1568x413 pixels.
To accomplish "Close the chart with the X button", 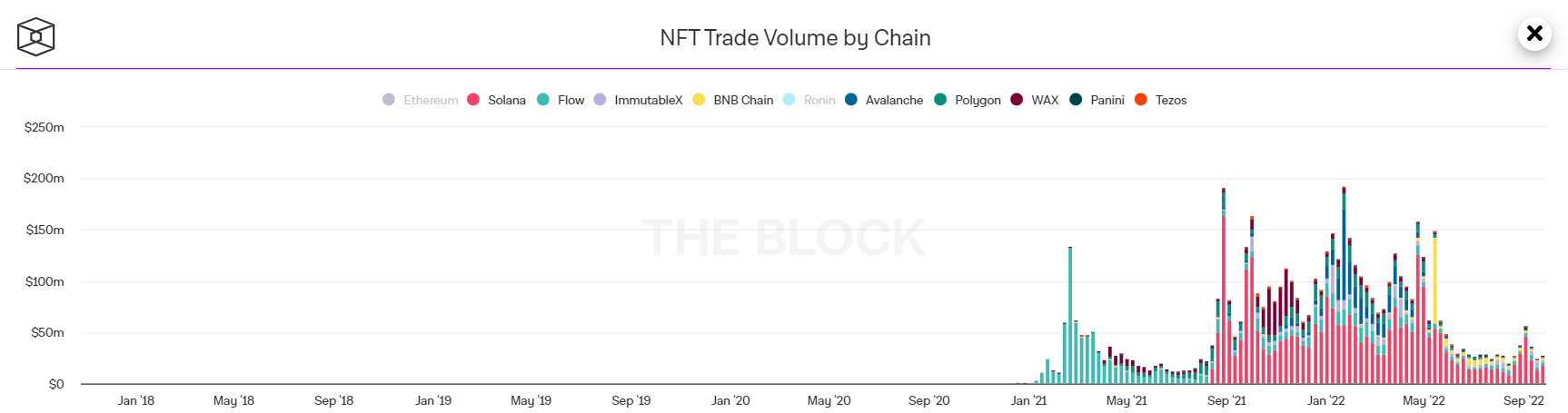I will pos(1534,34).
